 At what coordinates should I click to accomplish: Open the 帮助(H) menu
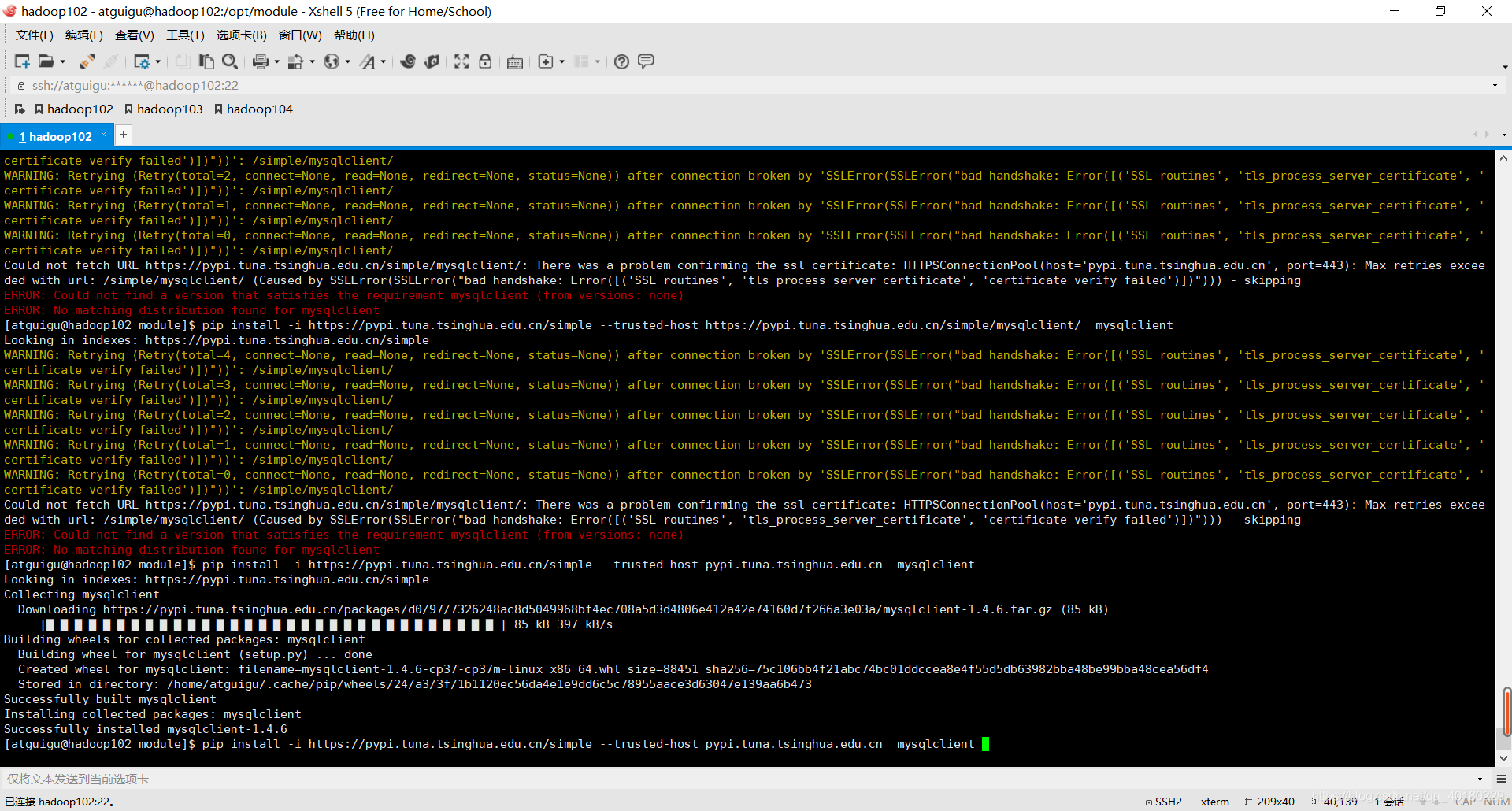(354, 35)
